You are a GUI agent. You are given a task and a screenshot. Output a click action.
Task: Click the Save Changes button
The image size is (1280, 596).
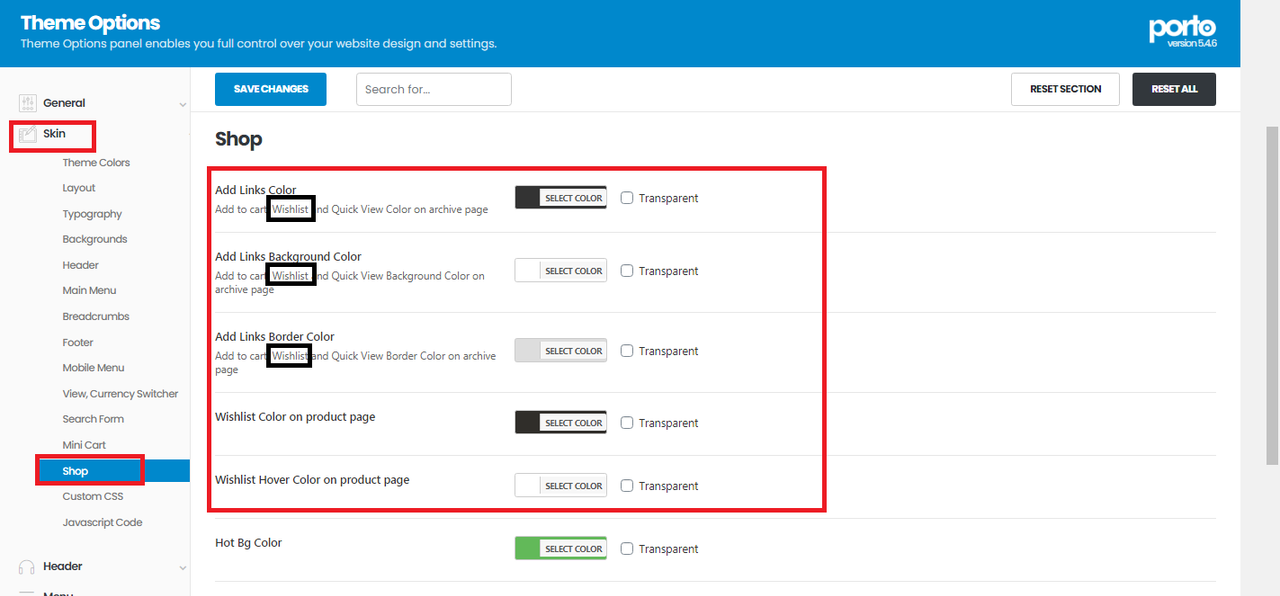click(x=271, y=89)
